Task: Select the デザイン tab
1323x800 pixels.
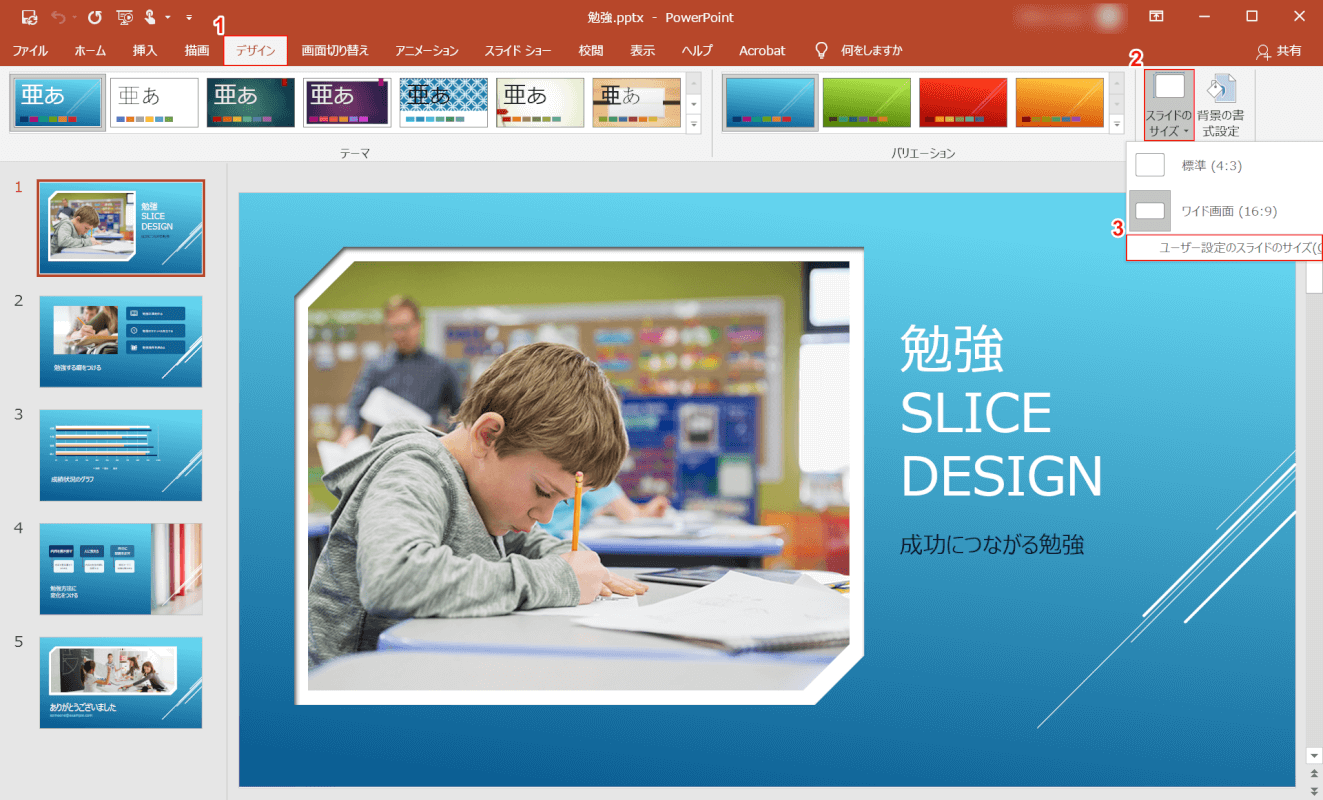Action: pyautogui.click(x=256, y=50)
